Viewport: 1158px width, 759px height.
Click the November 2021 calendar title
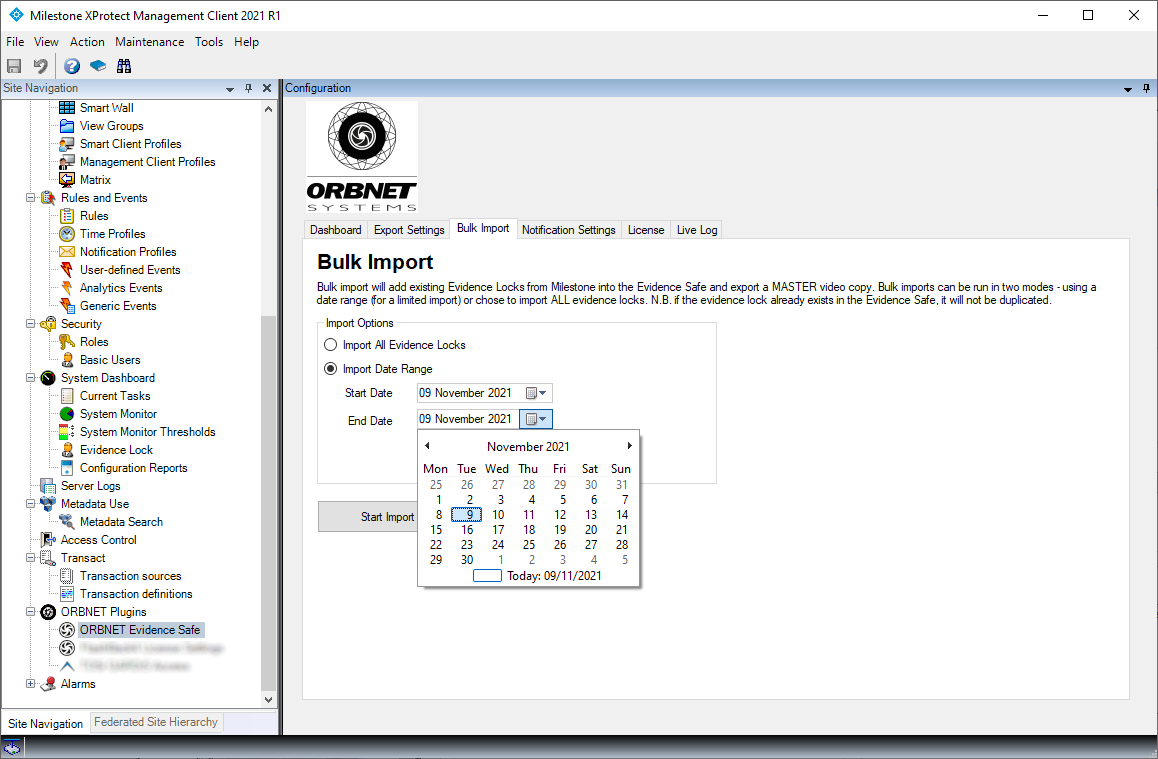click(x=528, y=447)
